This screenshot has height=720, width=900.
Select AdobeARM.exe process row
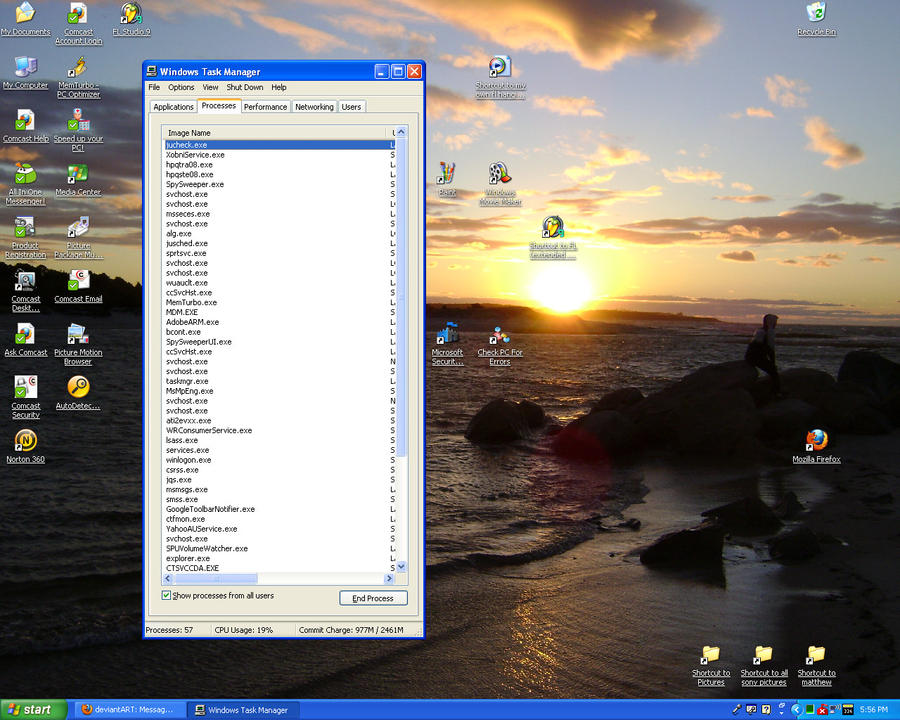click(x=278, y=322)
